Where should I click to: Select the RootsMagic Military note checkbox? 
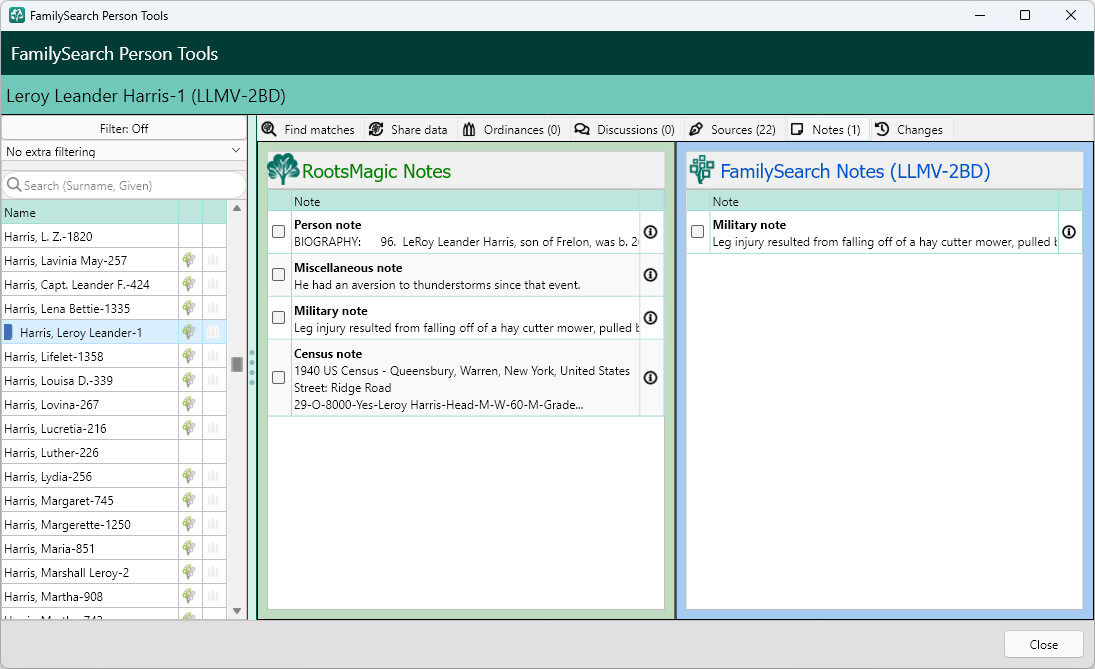279,318
